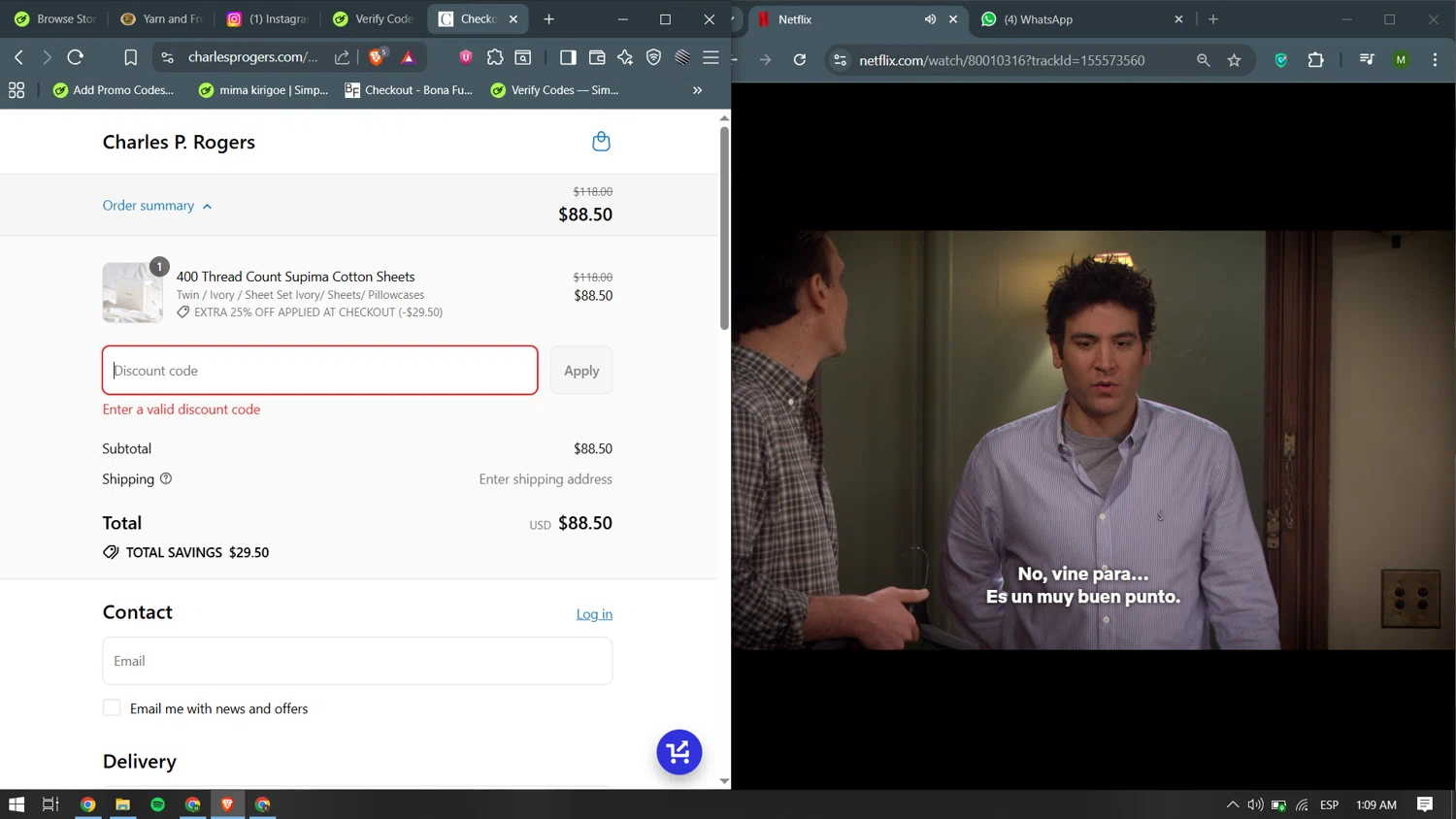This screenshot has height=819, width=1456.
Task: Close the Checkout tab
Action: [513, 19]
